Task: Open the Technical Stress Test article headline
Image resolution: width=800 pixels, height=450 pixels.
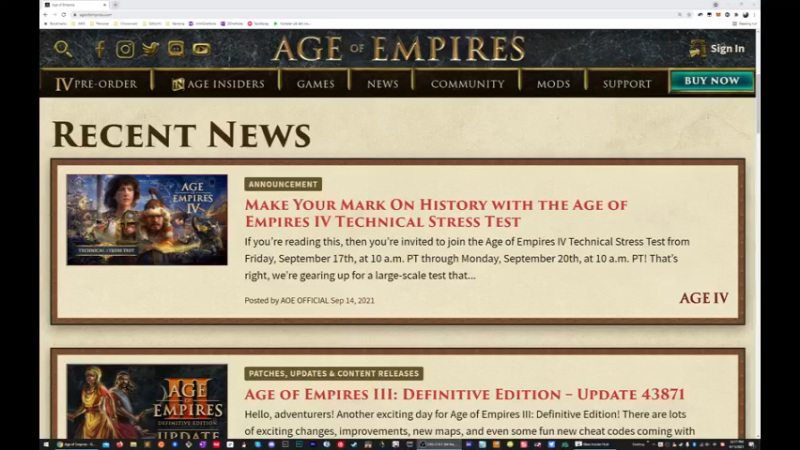Action: (x=436, y=213)
